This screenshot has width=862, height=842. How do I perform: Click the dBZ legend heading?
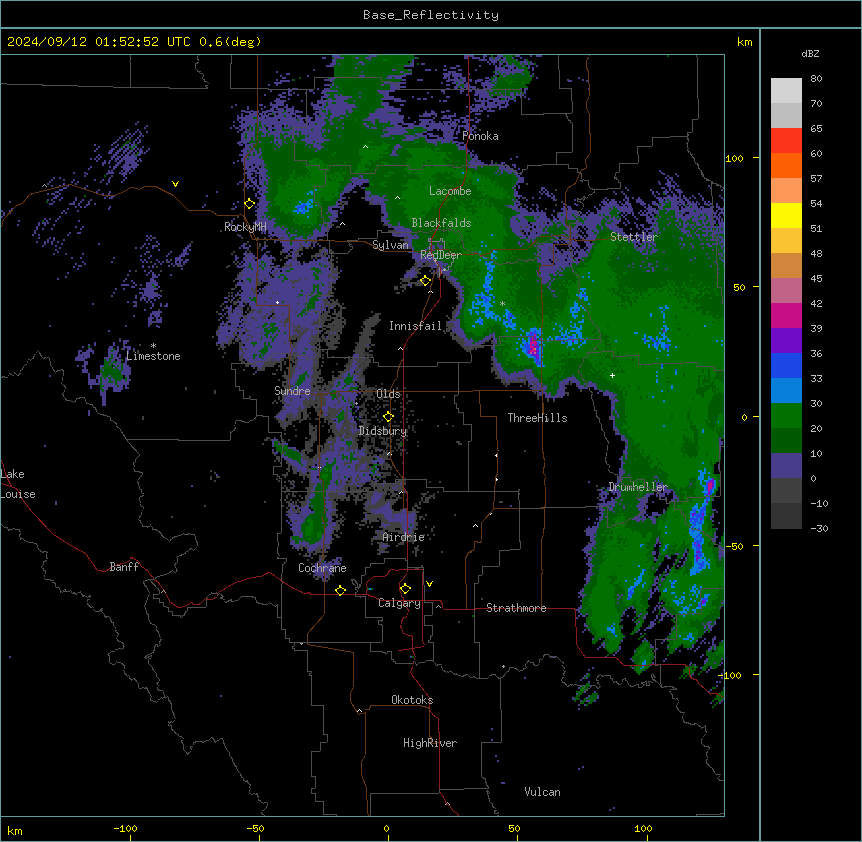click(810, 54)
